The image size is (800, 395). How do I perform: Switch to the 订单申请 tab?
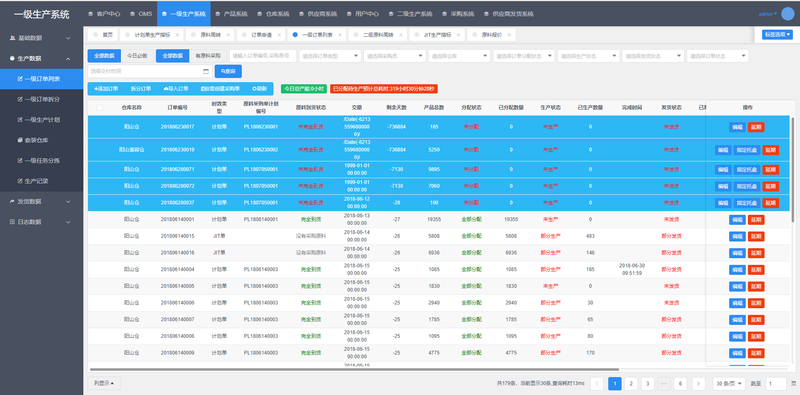coord(261,35)
